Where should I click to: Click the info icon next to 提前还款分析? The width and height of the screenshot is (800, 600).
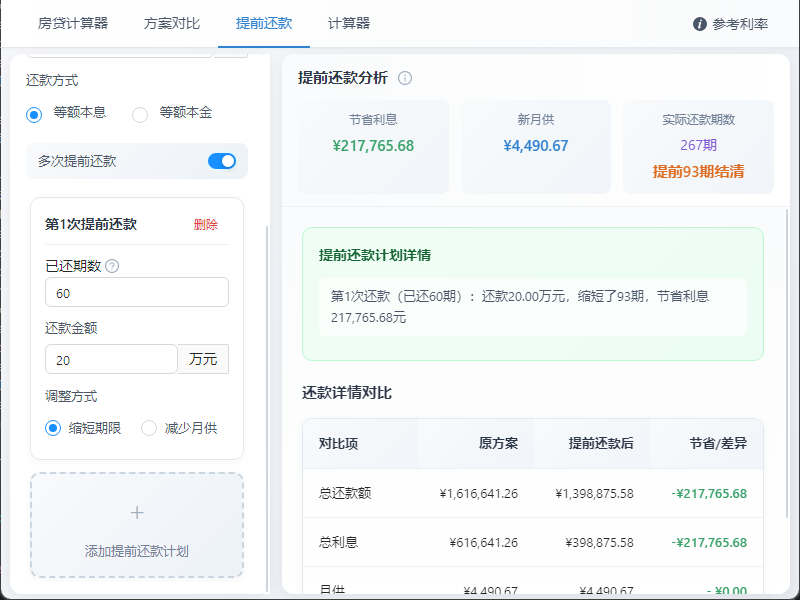pos(405,78)
